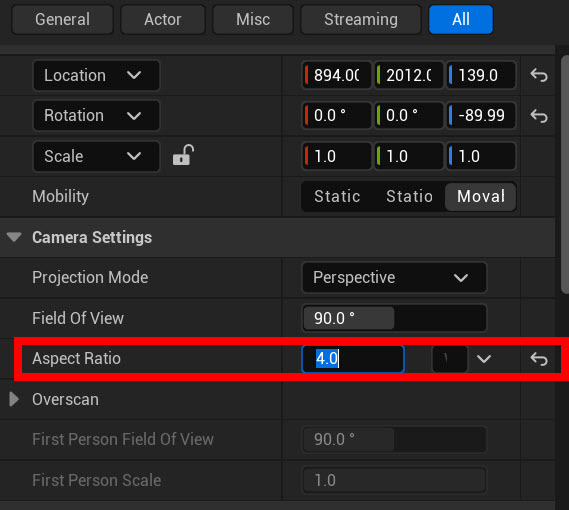Open the Scale type dropdown
The height and width of the screenshot is (510, 569).
point(96,156)
